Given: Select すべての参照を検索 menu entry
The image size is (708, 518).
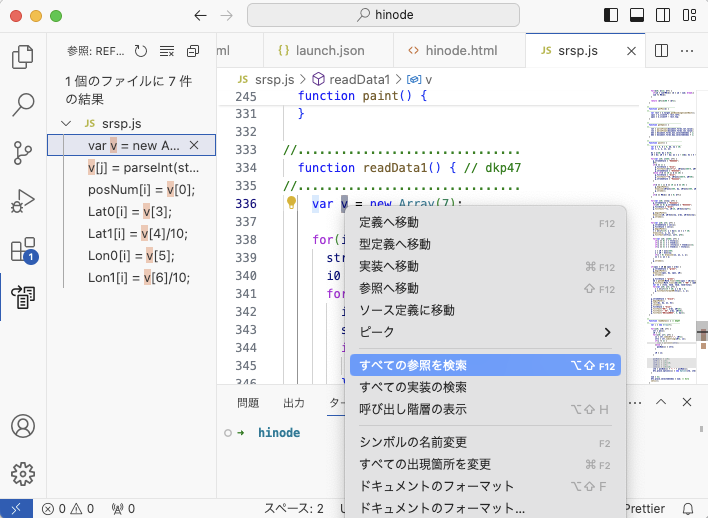Looking at the screenshot, I should coord(485,365).
